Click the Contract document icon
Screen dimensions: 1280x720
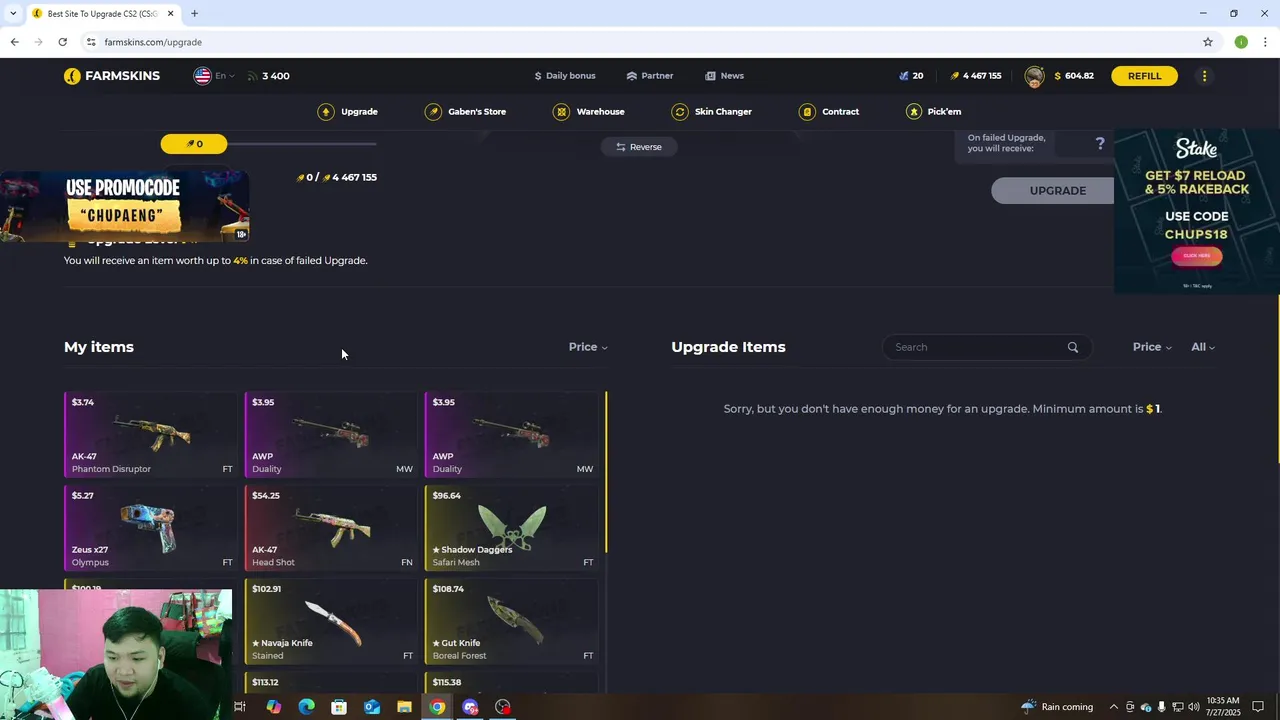coord(807,112)
